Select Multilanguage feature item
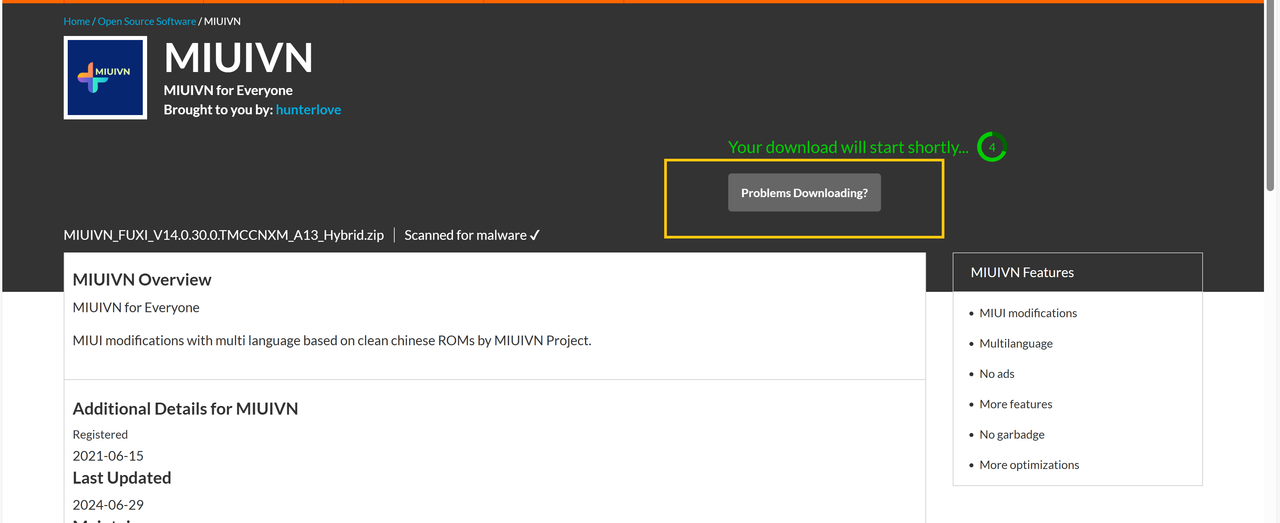 [1016, 343]
